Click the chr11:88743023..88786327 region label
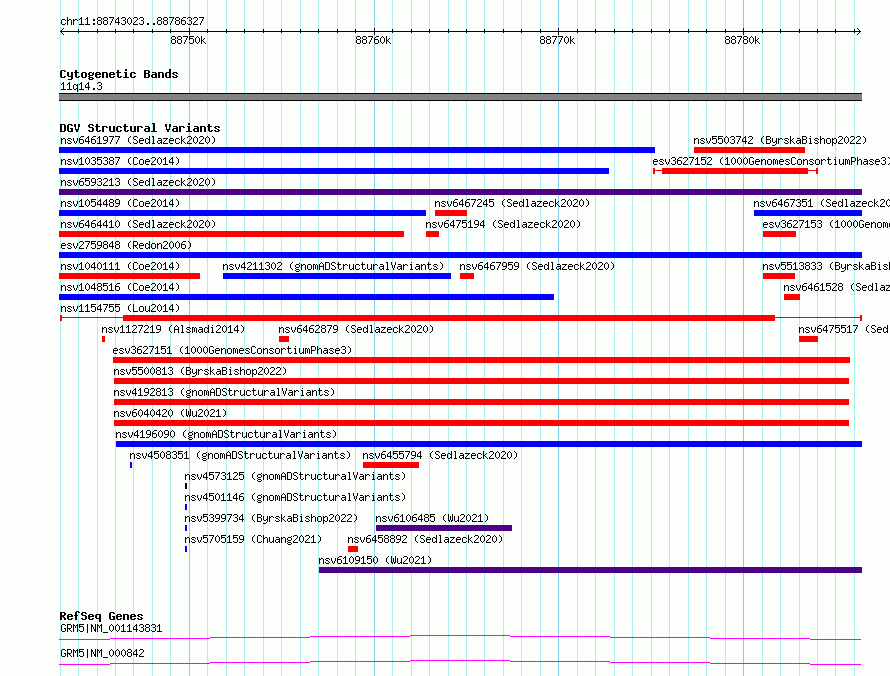 pos(132,21)
